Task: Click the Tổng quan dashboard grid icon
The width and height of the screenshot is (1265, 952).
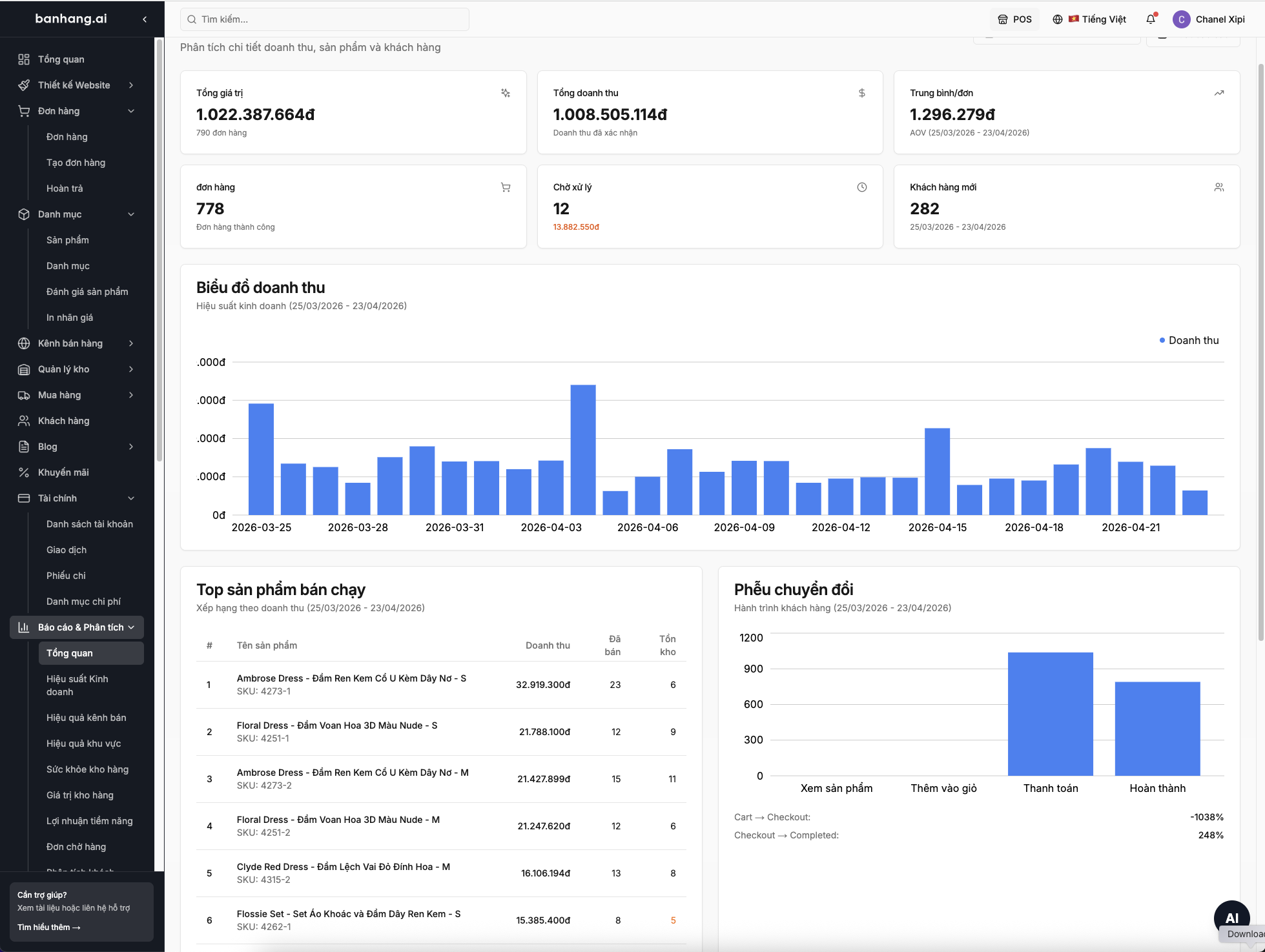Action: (24, 59)
